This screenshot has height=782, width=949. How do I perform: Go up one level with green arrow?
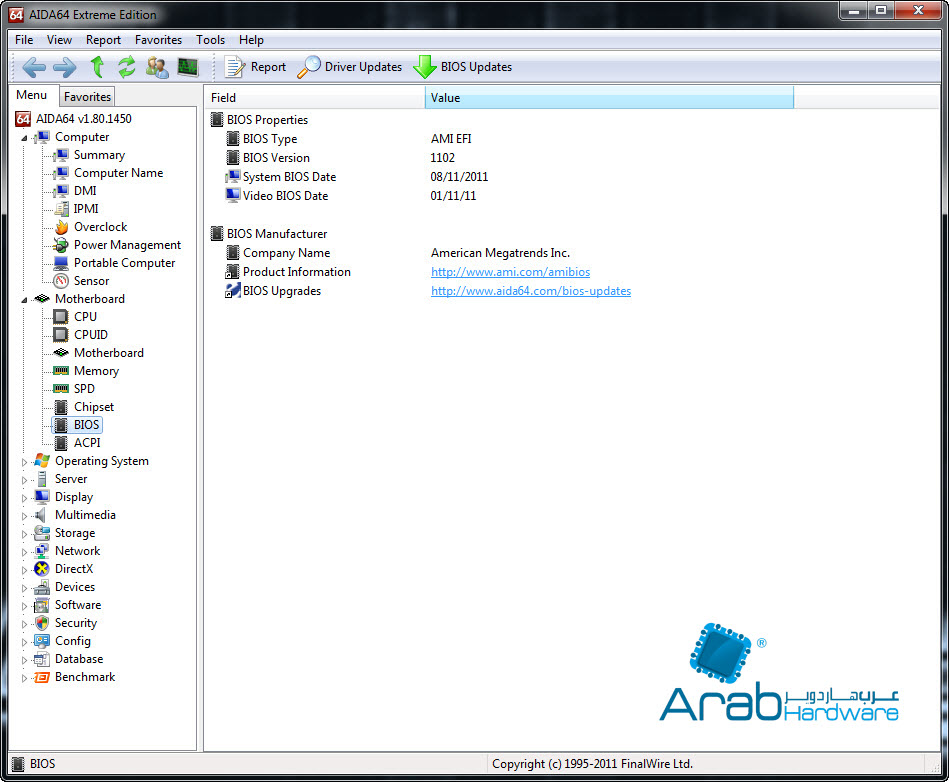pos(97,67)
